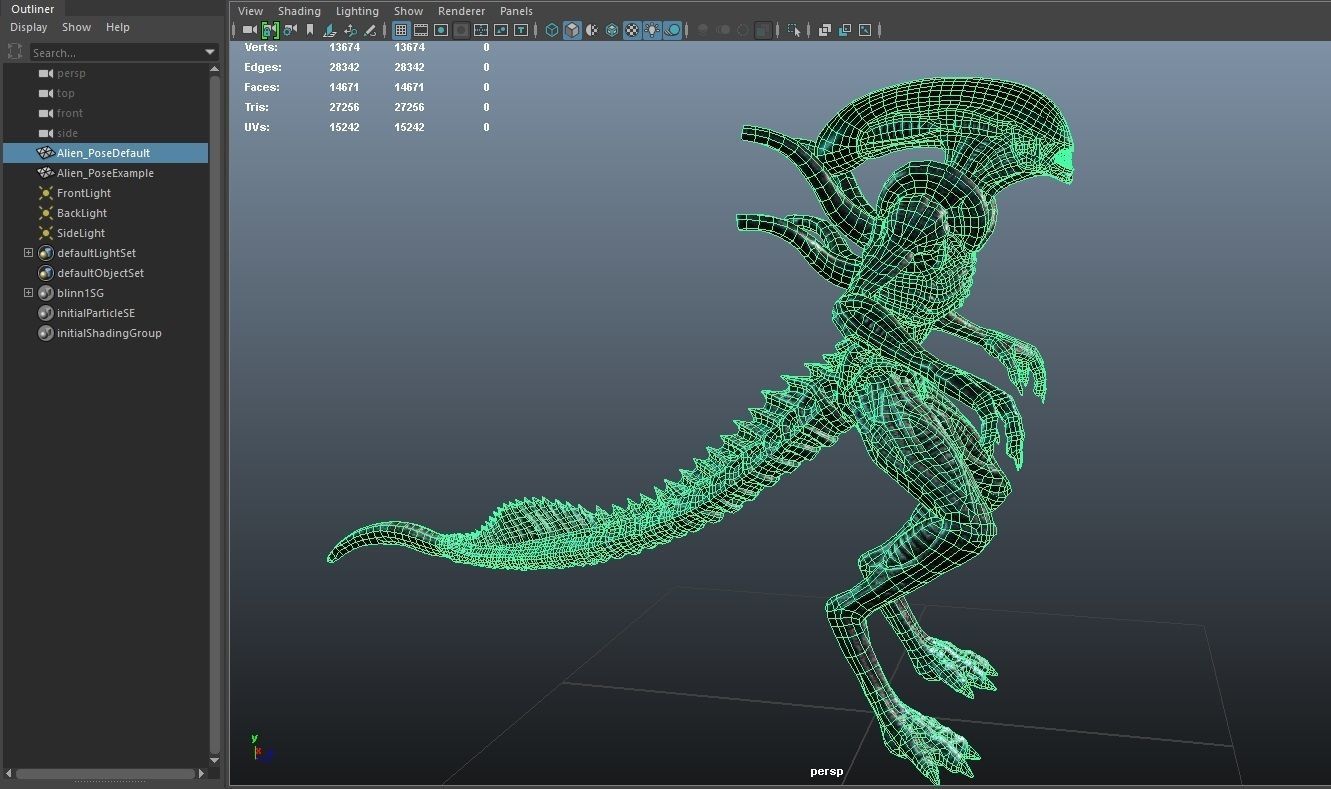
Task: Click the dashed-square icon left of Outliner search
Action: point(15,52)
